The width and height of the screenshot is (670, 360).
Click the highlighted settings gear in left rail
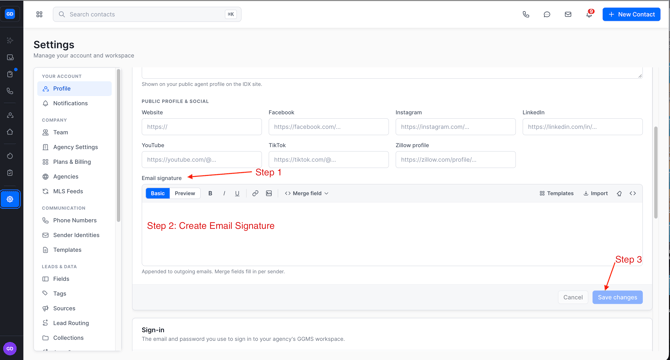tap(10, 199)
